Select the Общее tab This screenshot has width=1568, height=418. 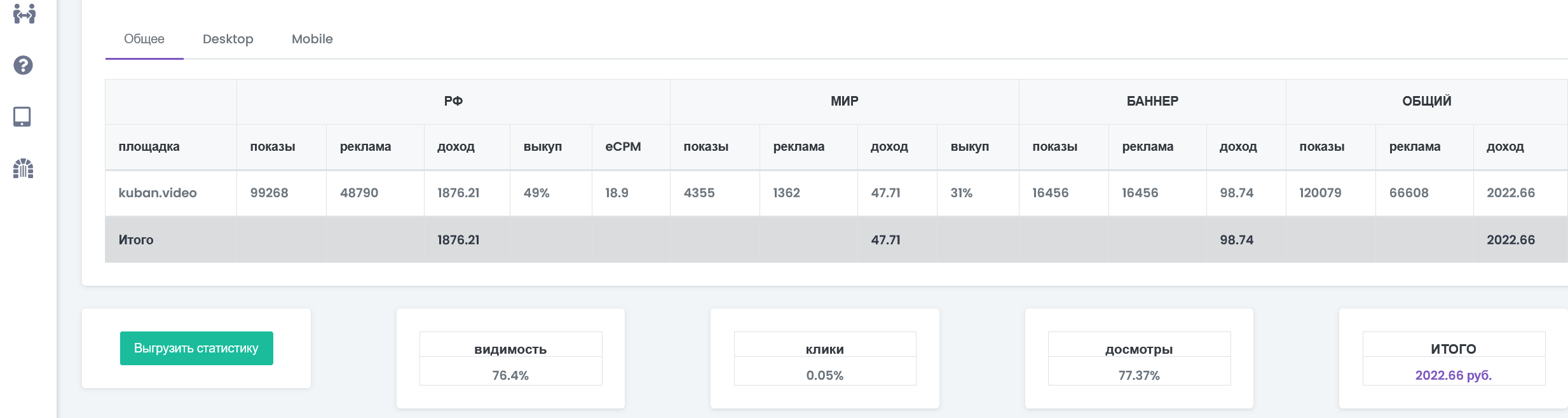(144, 39)
